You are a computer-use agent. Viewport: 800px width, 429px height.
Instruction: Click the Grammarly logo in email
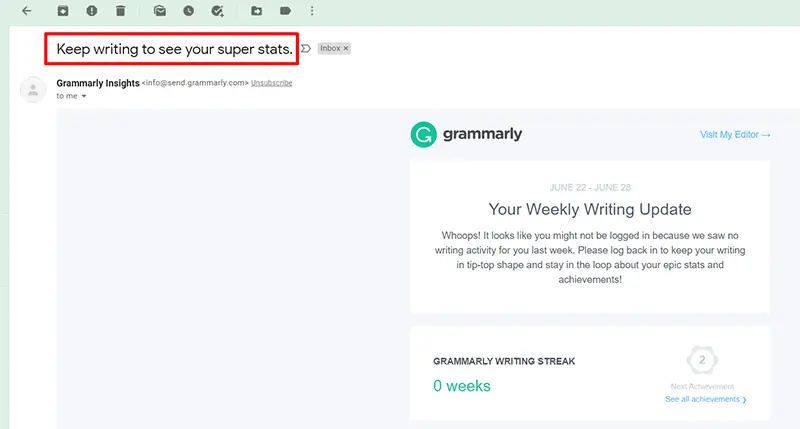466,135
